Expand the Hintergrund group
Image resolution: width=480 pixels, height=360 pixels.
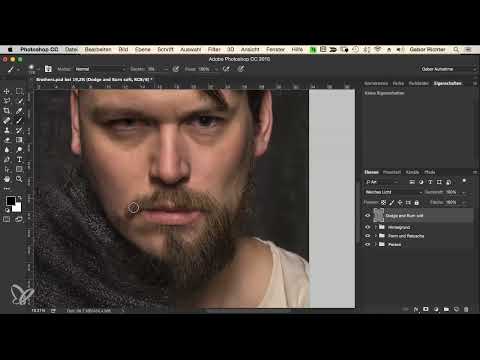[376, 227]
